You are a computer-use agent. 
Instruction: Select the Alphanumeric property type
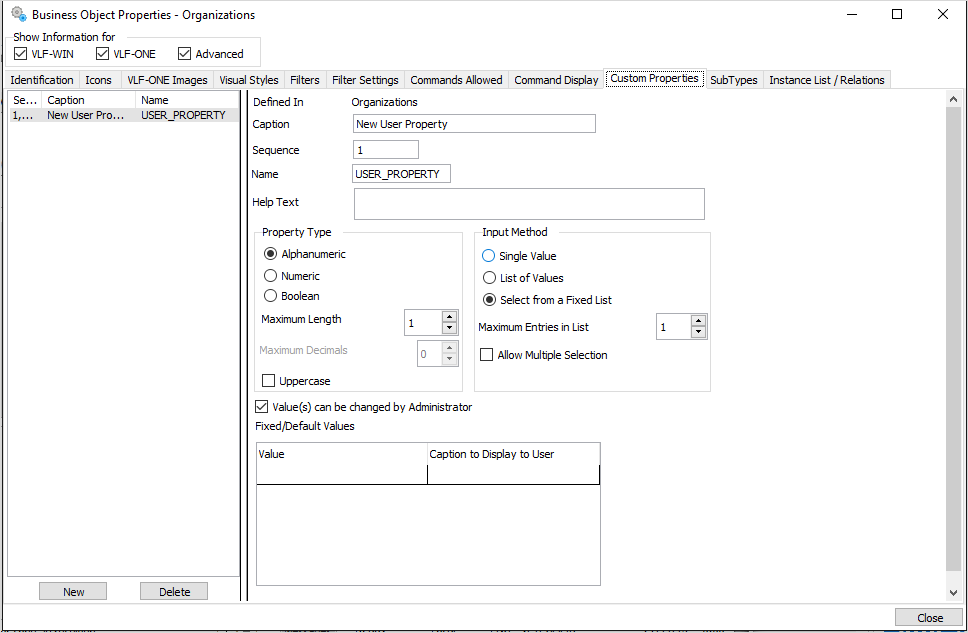coord(270,254)
